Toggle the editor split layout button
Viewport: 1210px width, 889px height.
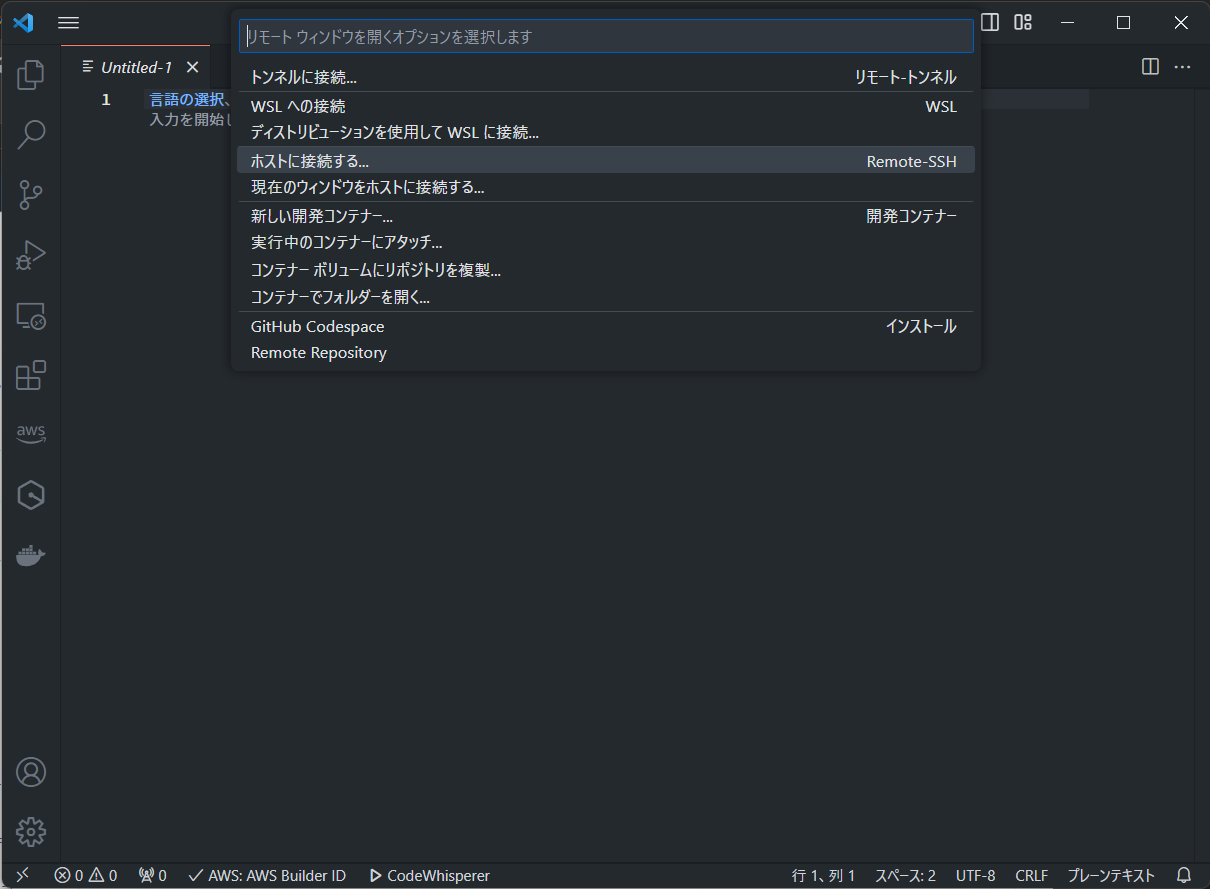point(1150,67)
